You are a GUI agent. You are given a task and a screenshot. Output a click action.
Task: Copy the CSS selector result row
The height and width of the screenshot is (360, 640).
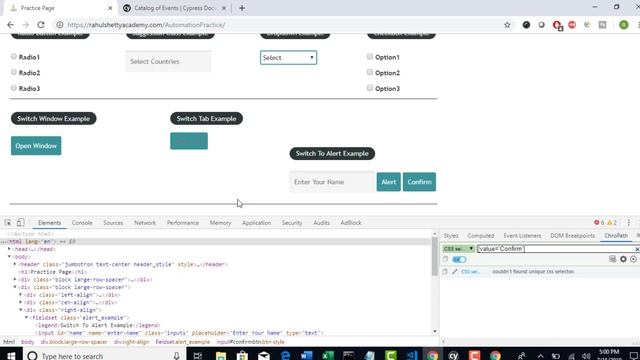tap(444, 271)
